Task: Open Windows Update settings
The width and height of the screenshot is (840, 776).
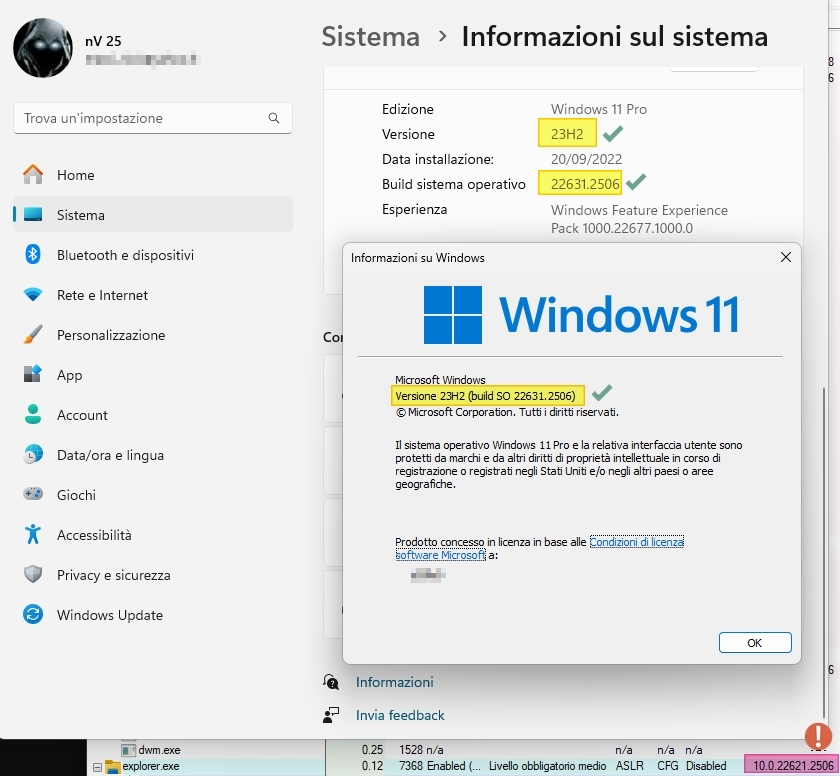Action: (x=153, y=615)
